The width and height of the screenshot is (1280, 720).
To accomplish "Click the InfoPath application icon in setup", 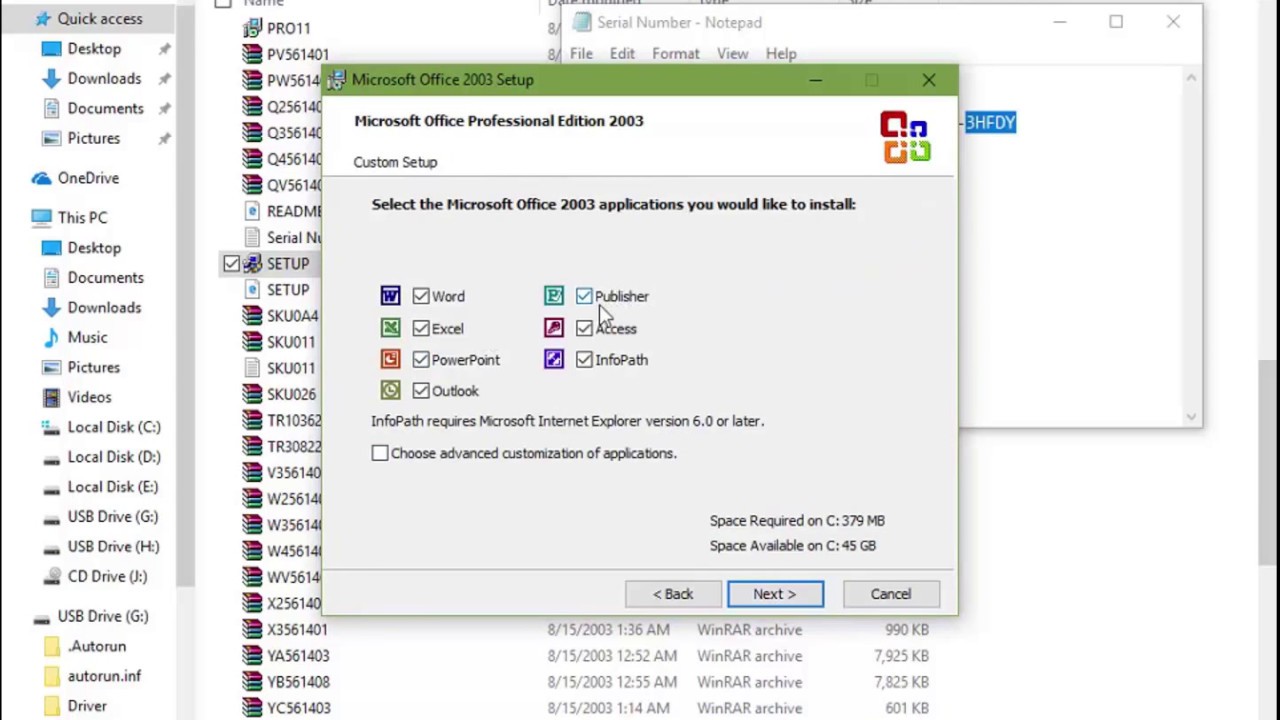I will (554, 359).
